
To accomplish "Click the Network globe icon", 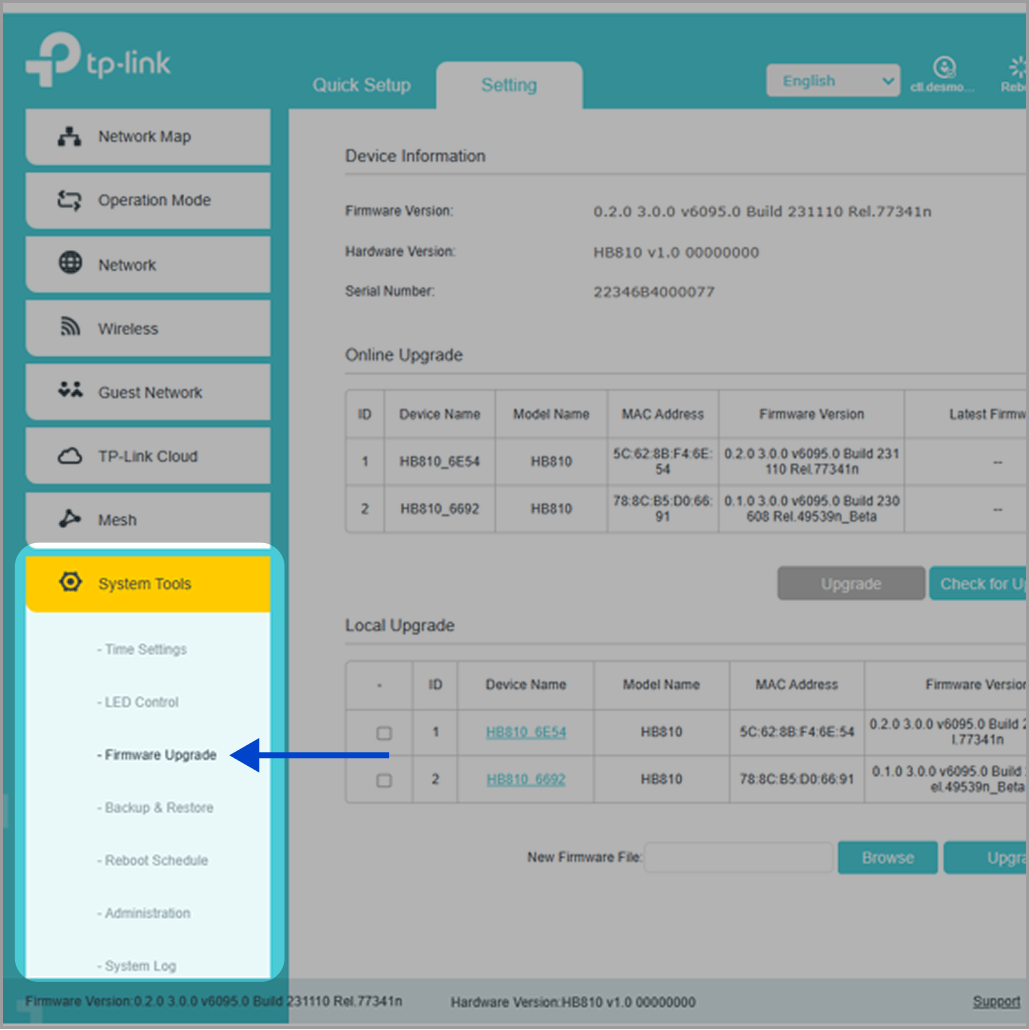I will click(70, 263).
